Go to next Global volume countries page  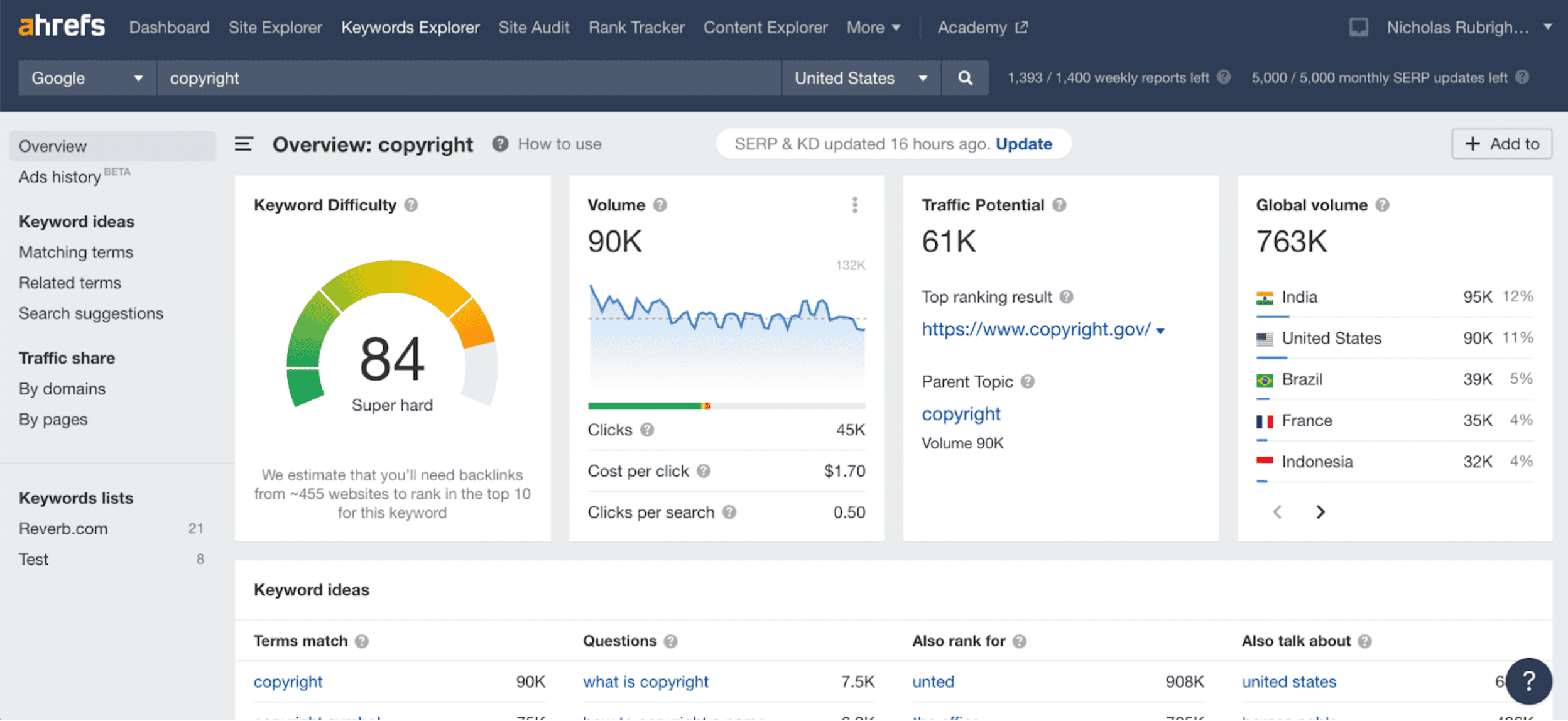[x=1320, y=512]
